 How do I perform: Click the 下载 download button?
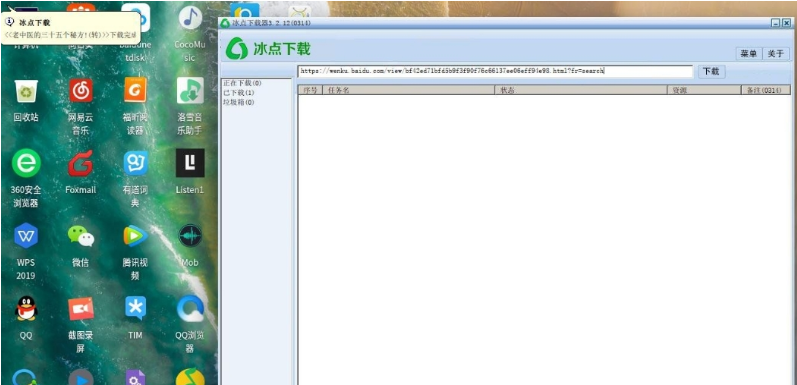(x=711, y=72)
